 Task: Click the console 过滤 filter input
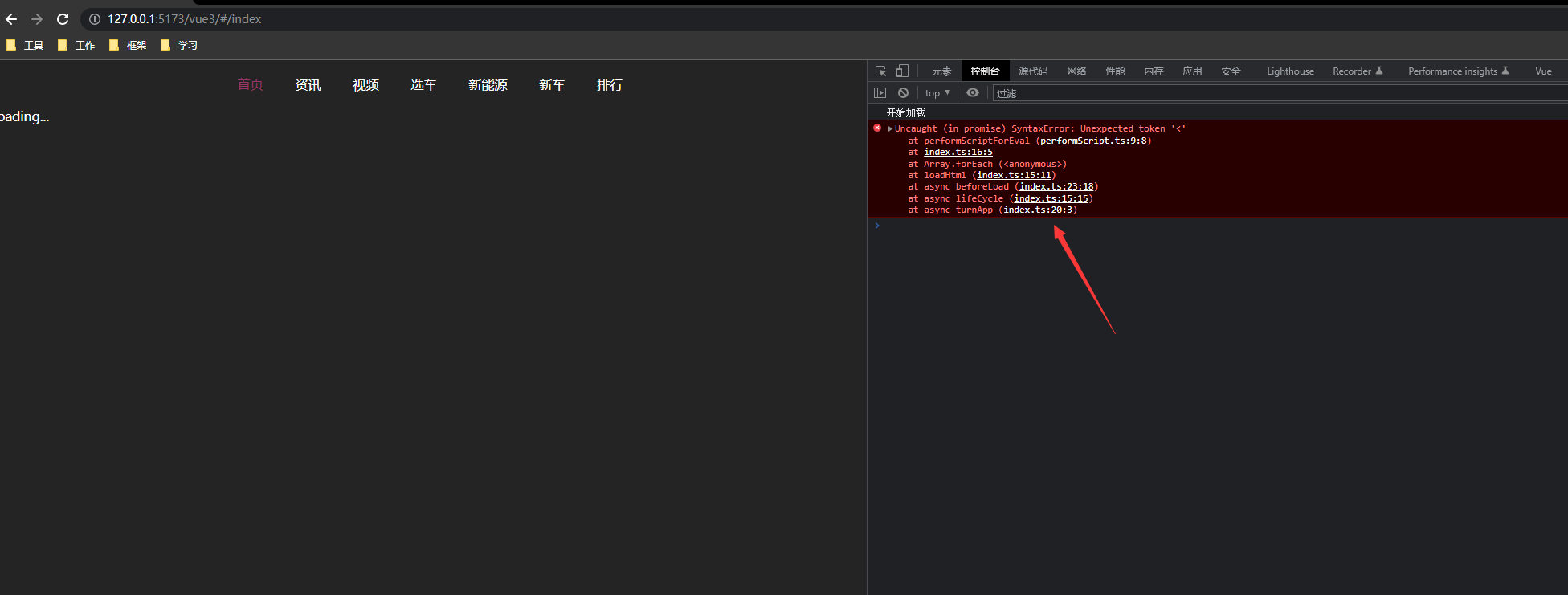click(x=1280, y=94)
